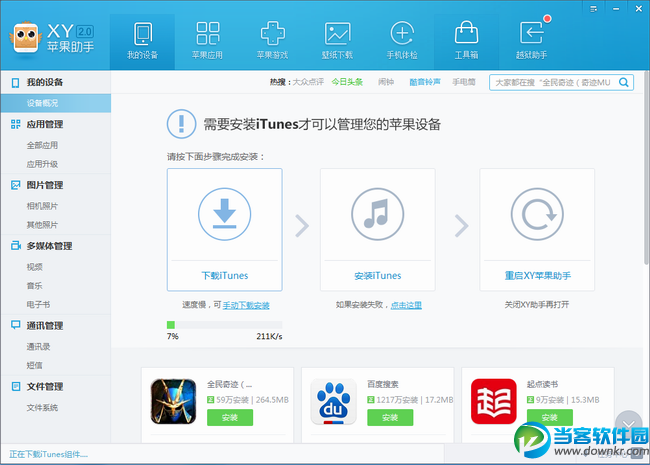Click hot search term 手电筒
650x465 pixels.
[x=464, y=82]
